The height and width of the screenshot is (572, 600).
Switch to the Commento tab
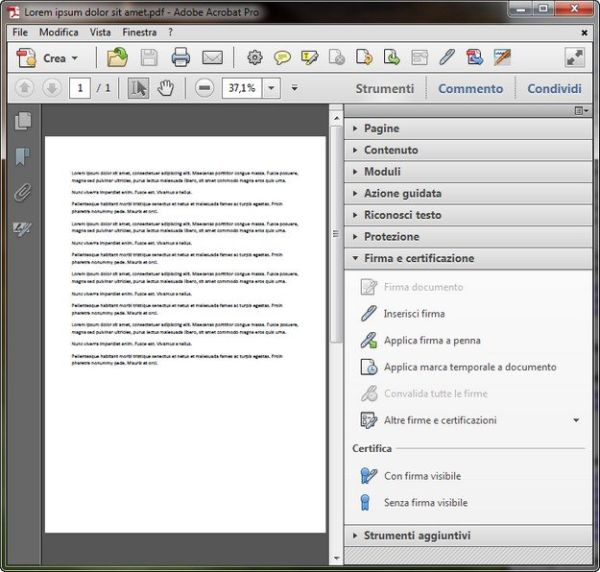(x=470, y=88)
